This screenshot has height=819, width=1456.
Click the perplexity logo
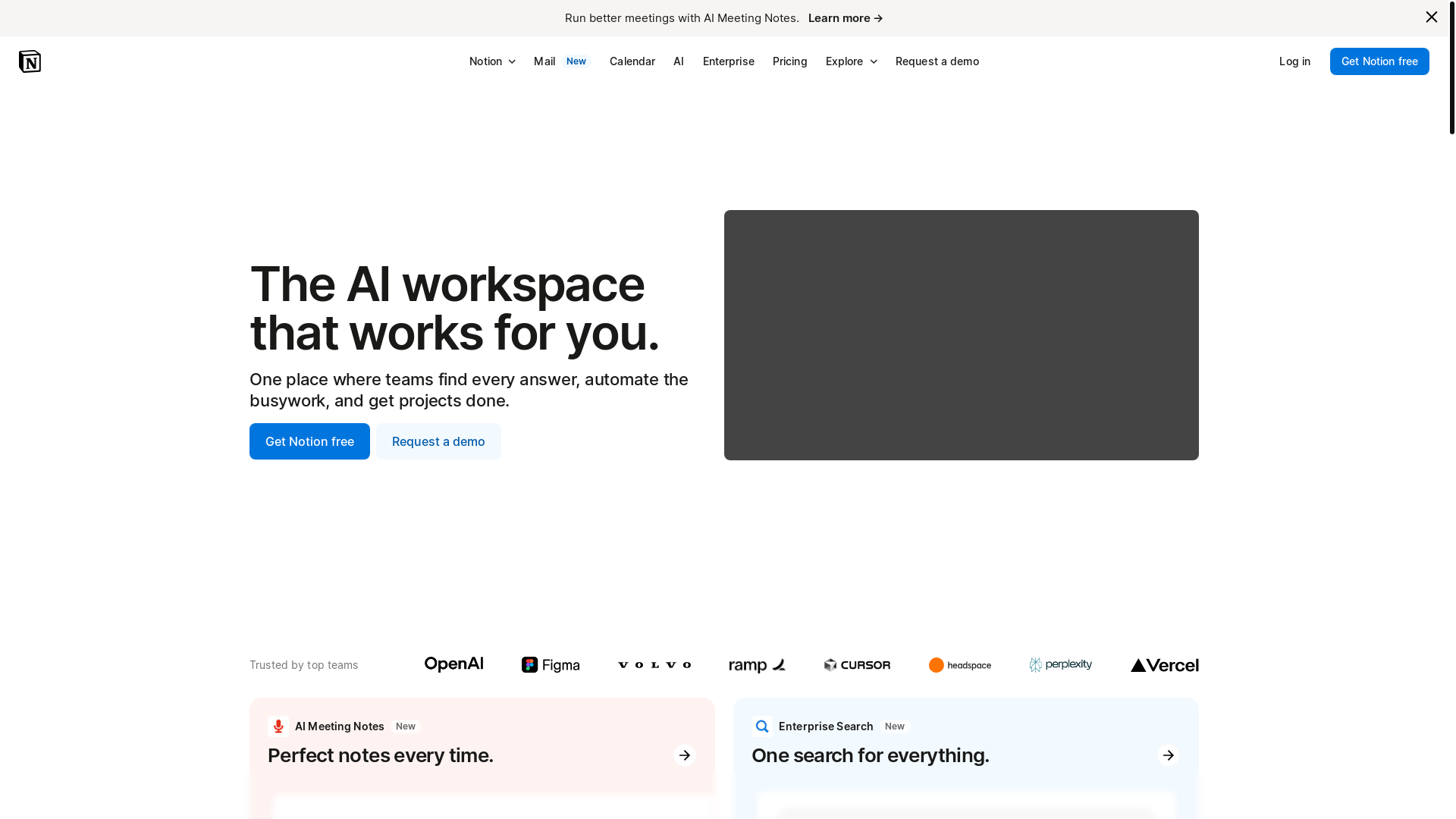[x=1061, y=665]
